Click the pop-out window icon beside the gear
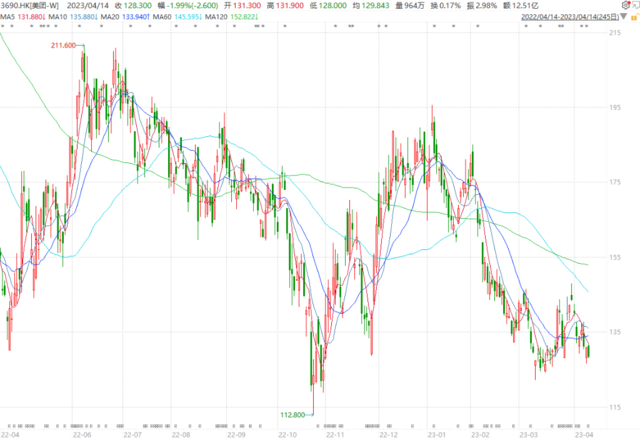640x438 pixels. click(x=636, y=5)
